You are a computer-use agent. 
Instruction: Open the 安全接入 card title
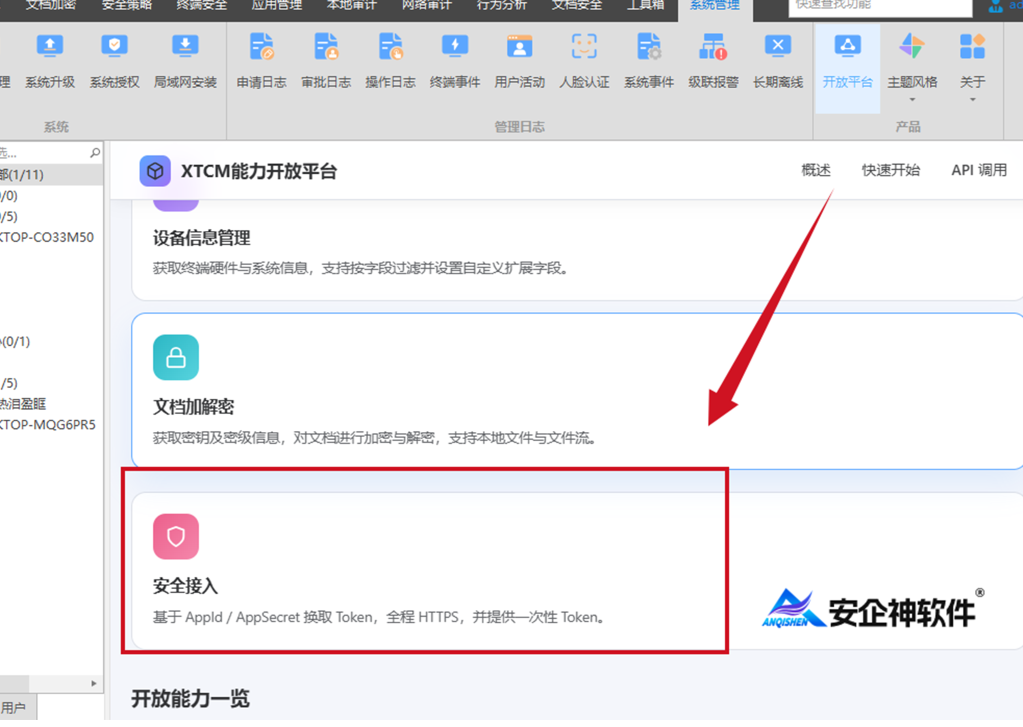185,586
